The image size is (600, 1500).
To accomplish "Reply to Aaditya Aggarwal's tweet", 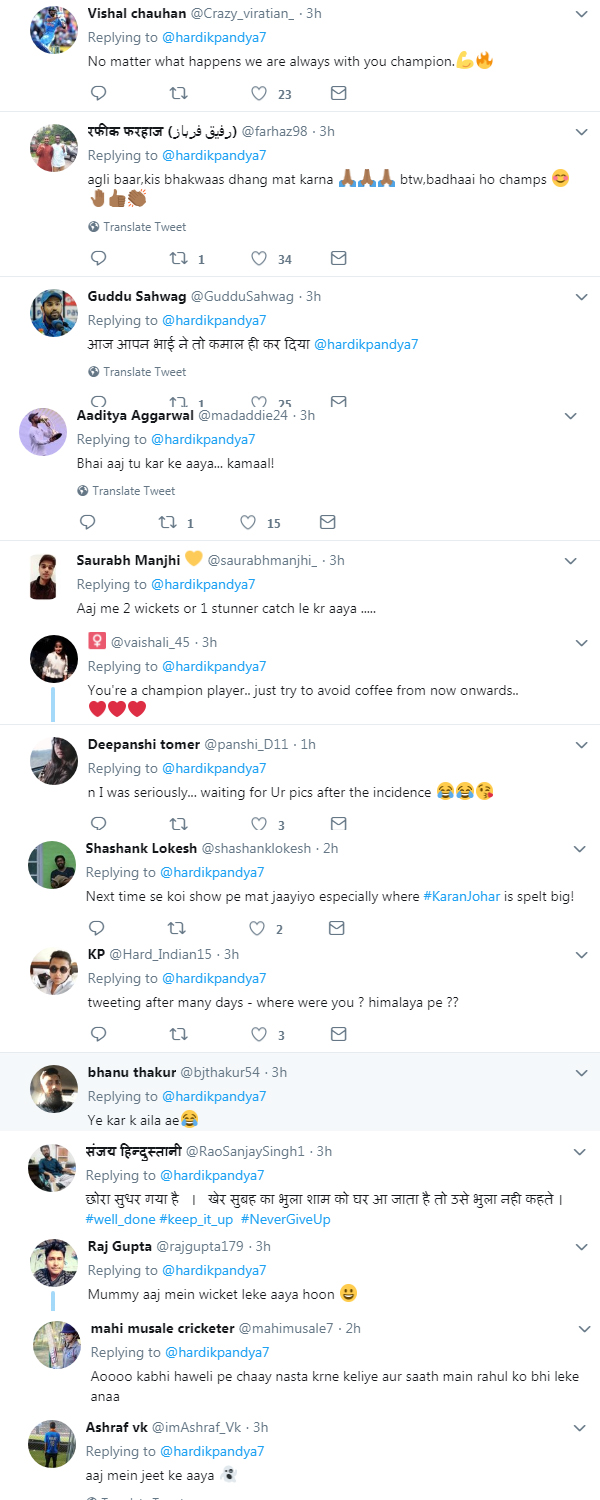I will click(x=87, y=522).
